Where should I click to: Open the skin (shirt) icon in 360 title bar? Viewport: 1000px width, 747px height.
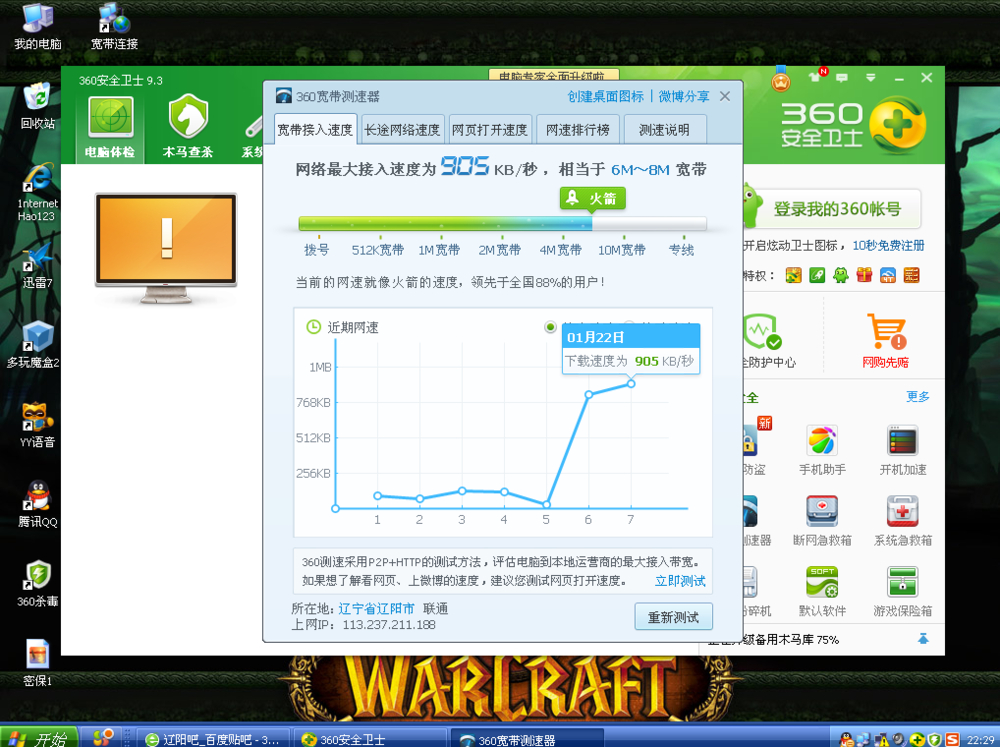(x=816, y=77)
